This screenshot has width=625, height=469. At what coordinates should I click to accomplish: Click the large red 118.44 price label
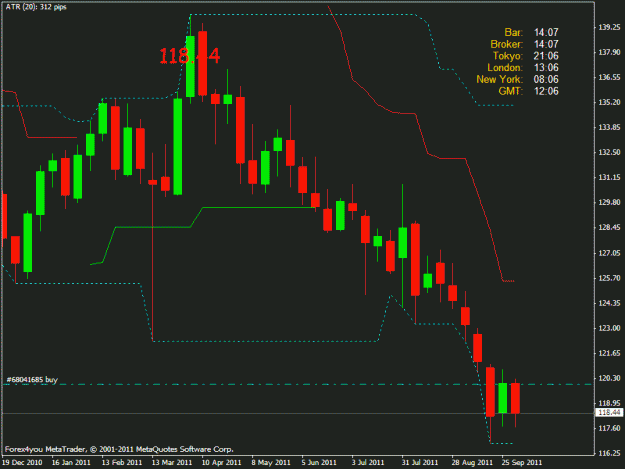tap(190, 56)
